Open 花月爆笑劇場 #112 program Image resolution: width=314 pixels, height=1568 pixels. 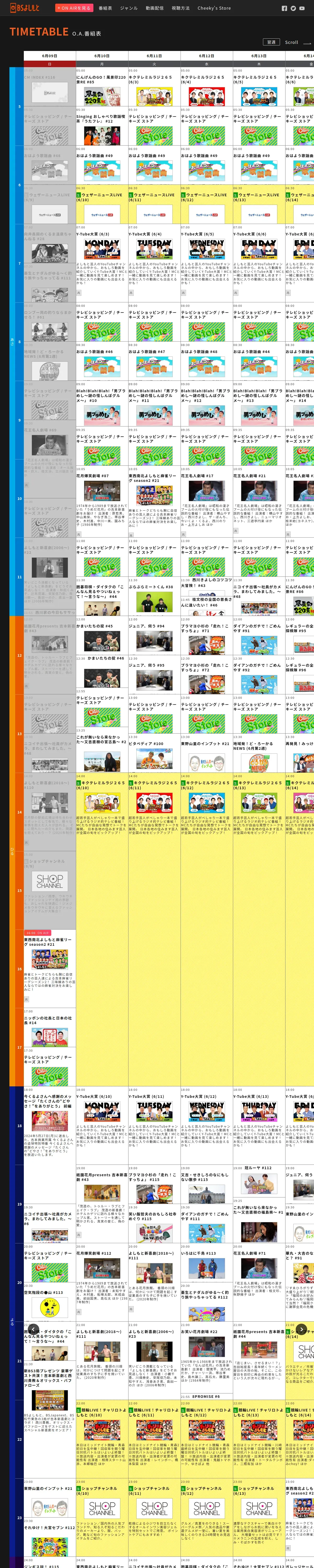[102, 1283]
